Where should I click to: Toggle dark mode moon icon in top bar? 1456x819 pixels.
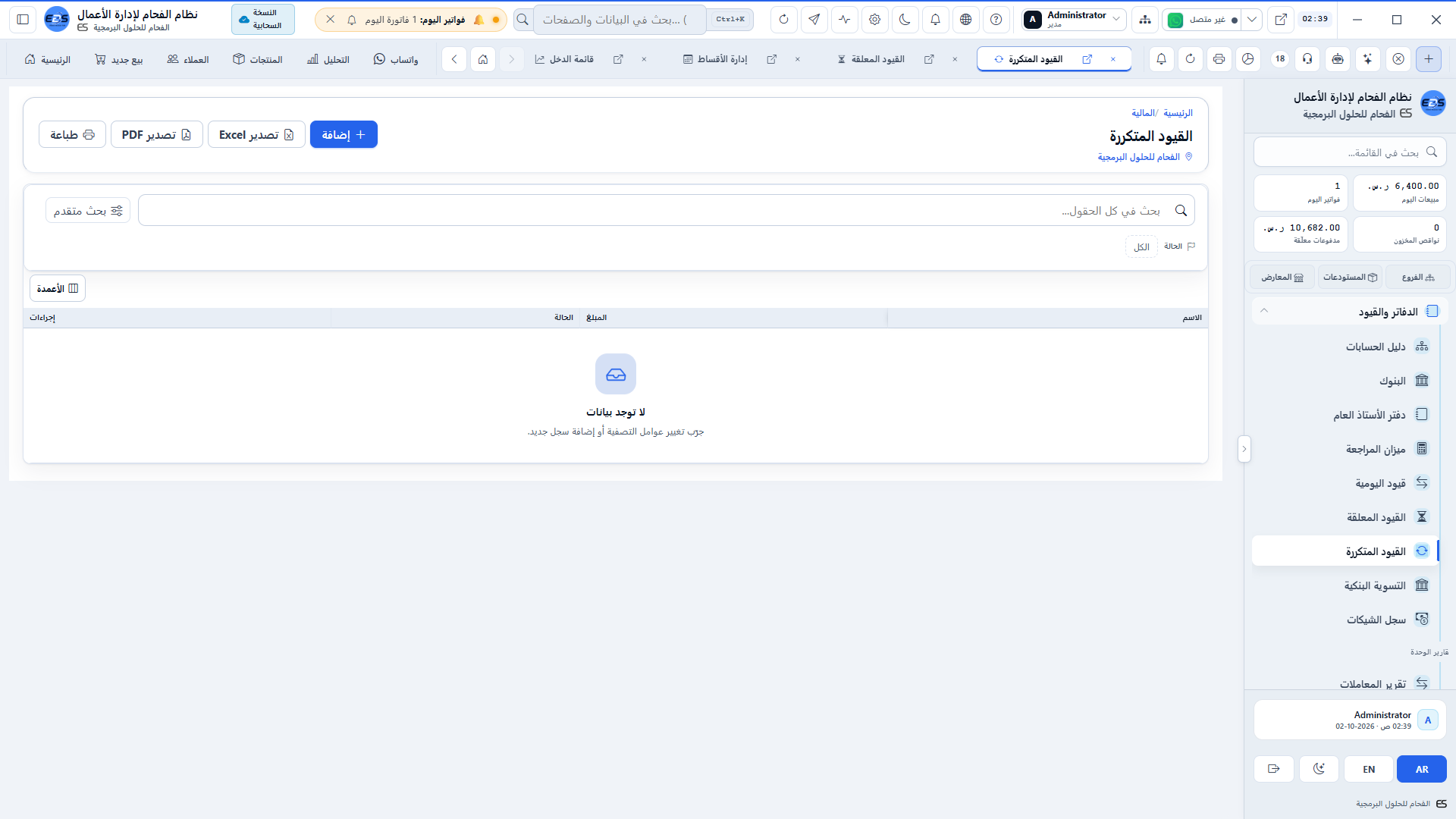pos(905,20)
